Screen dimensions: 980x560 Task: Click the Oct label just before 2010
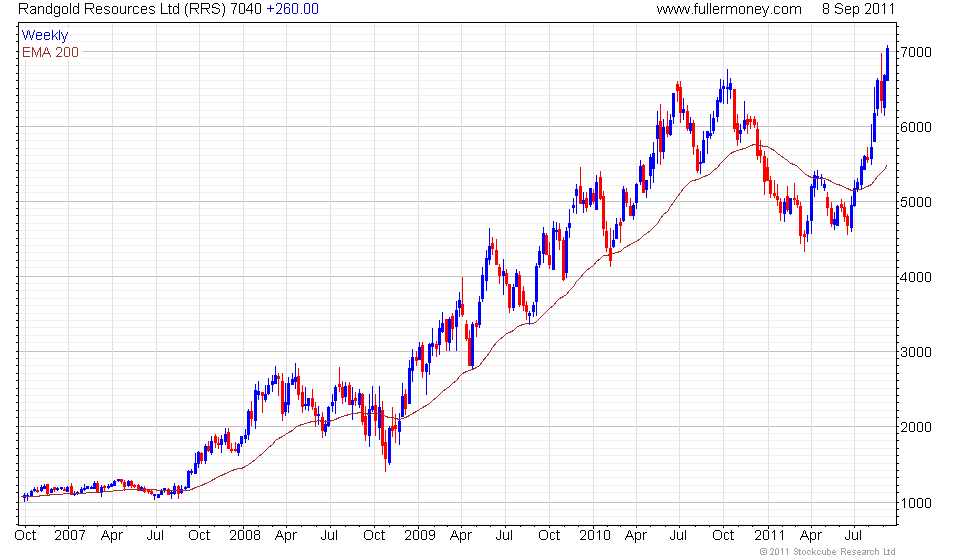click(549, 536)
